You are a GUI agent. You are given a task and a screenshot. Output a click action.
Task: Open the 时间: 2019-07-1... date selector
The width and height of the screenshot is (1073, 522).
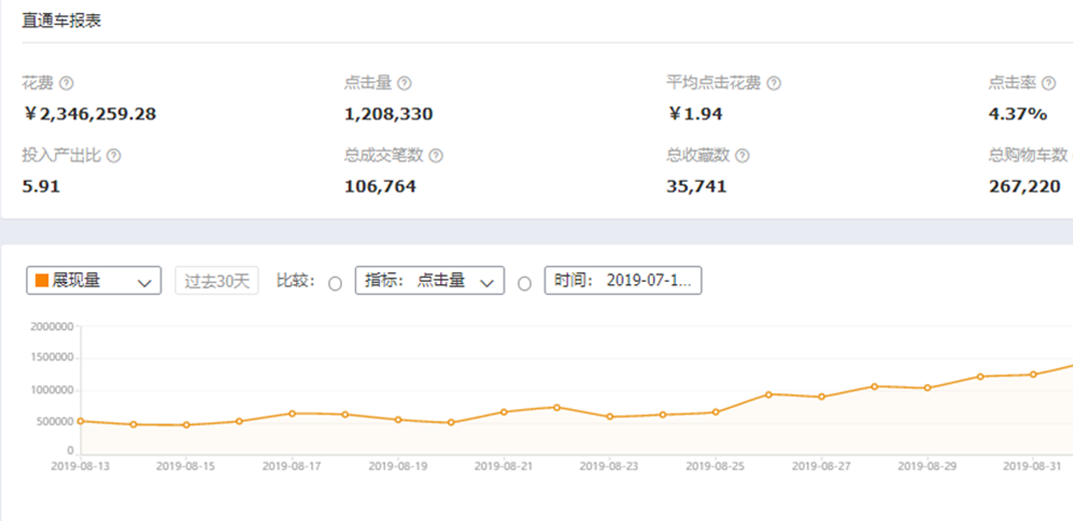click(x=623, y=281)
